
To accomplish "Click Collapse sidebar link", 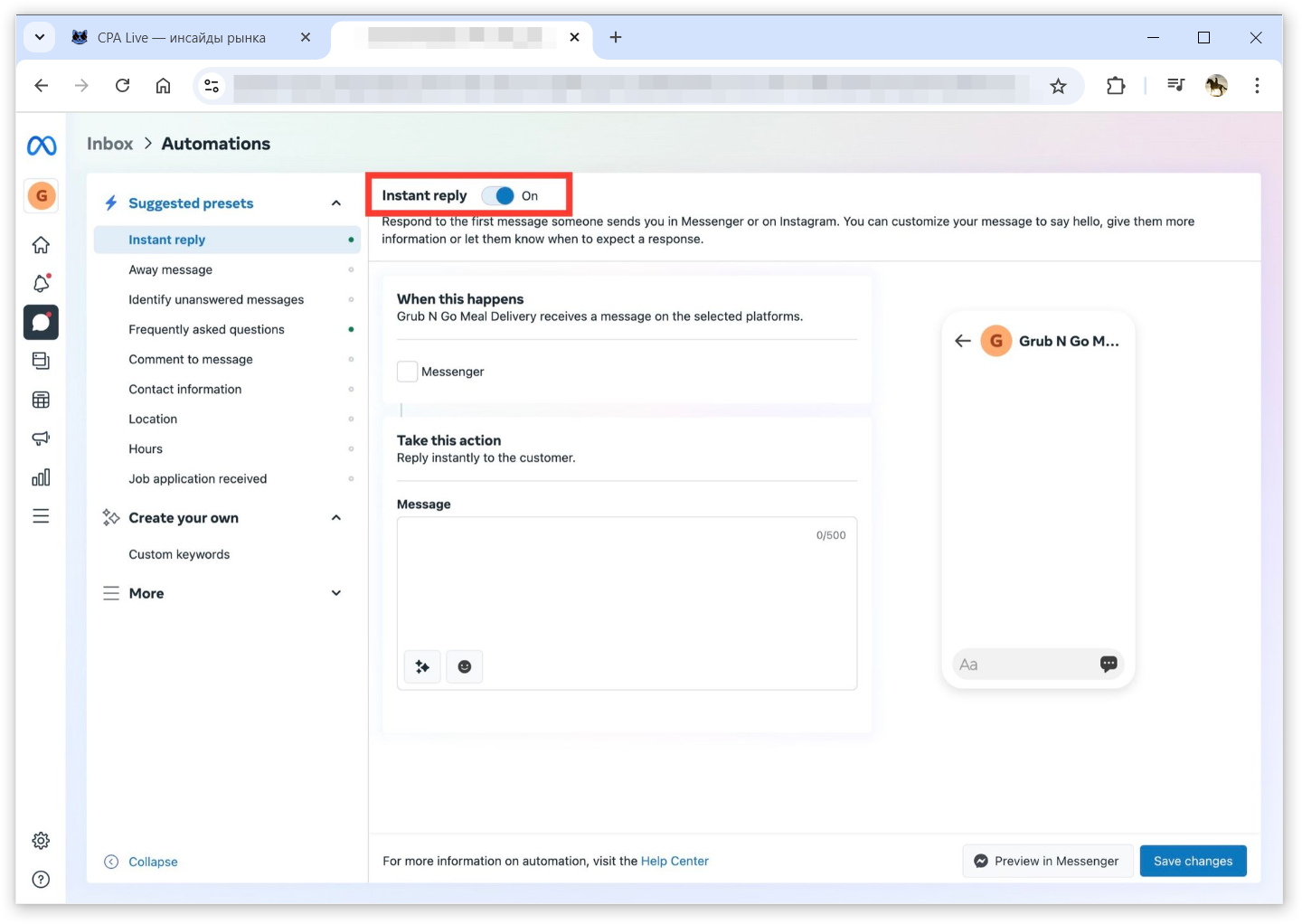I will click(141, 862).
